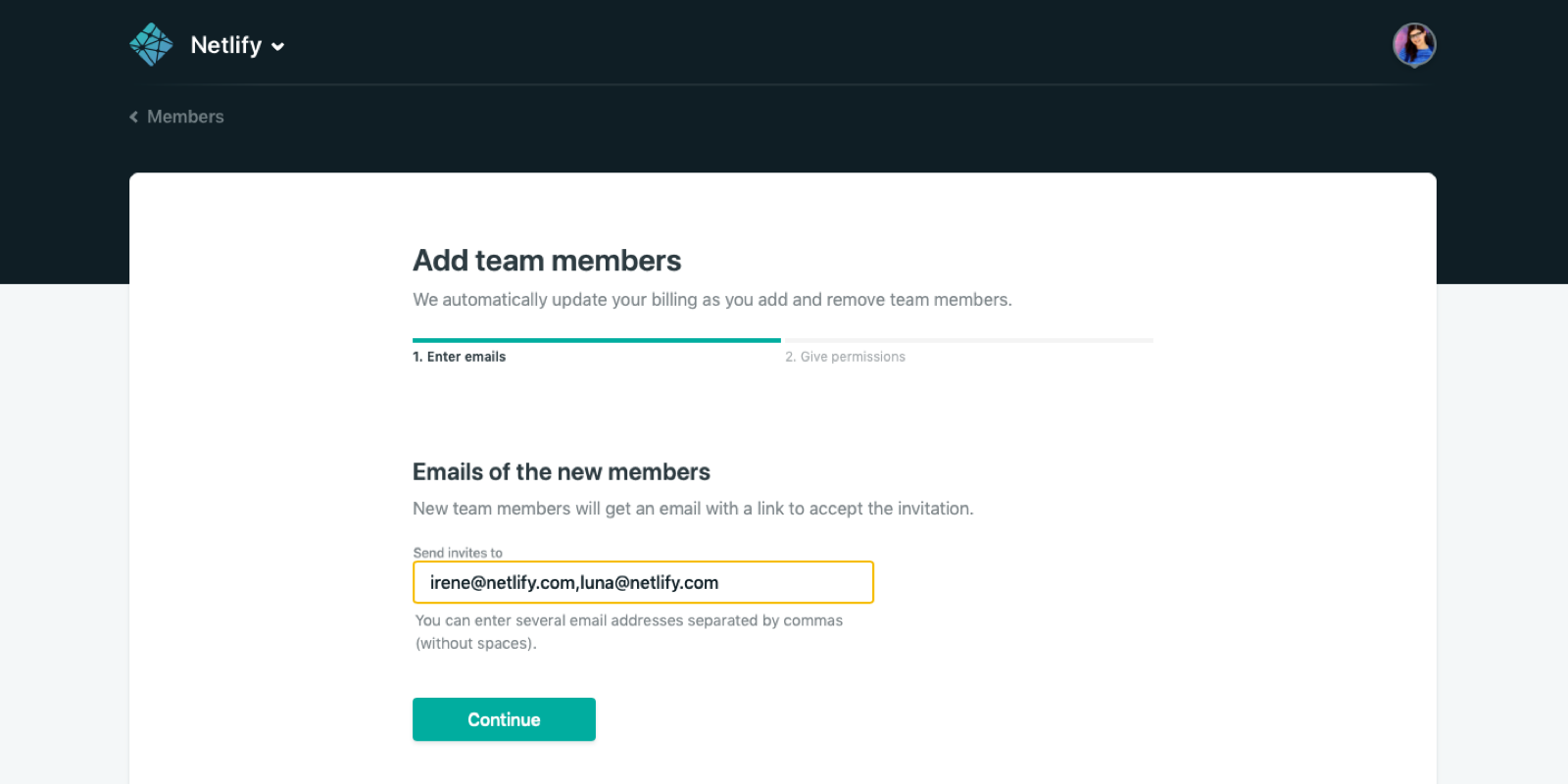Click the '(without spaces).' hint line
Screen dimensions: 1568x784
(476, 644)
